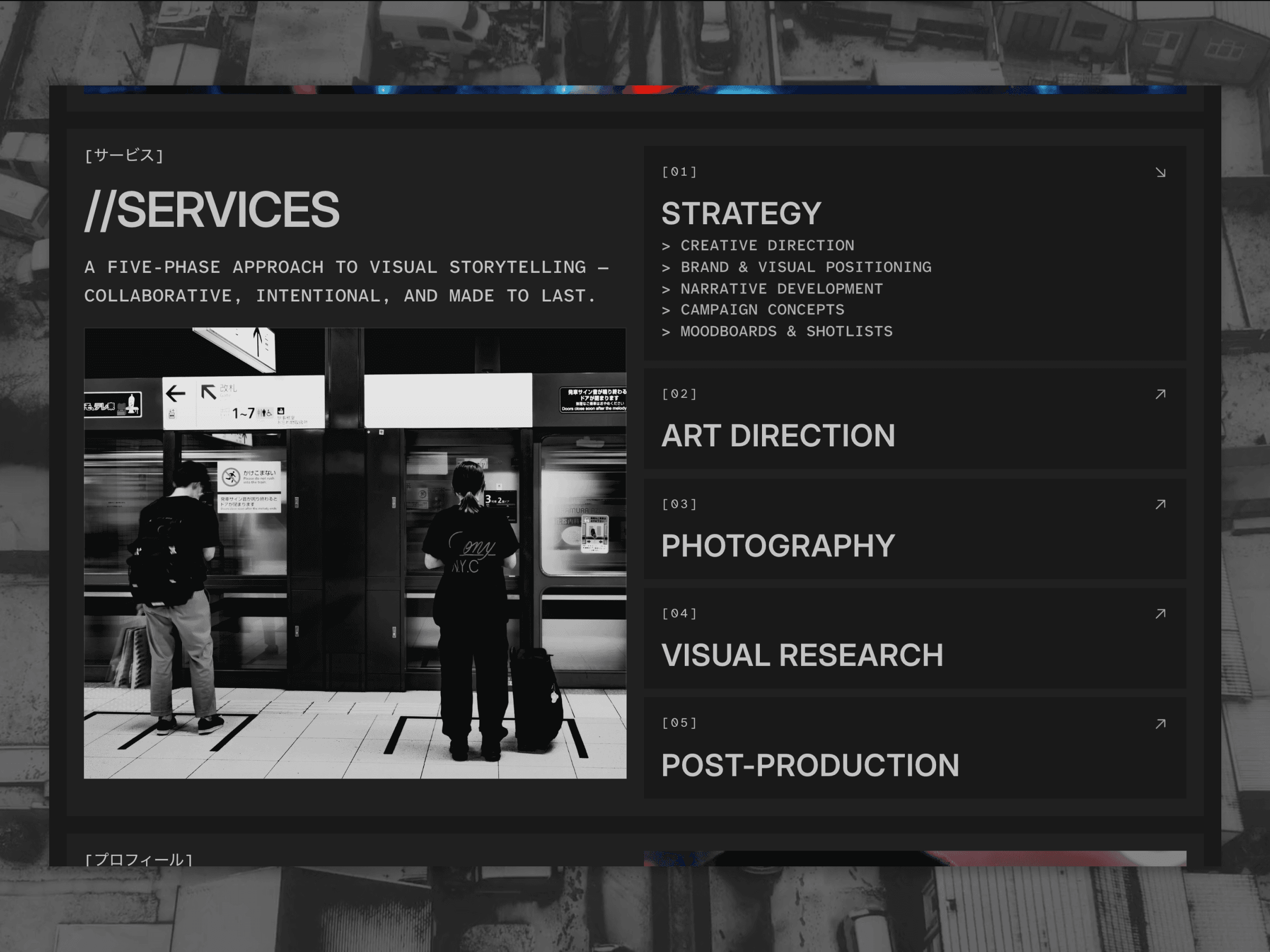The height and width of the screenshot is (952, 1270).
Task: Click the [プロフィール] profile section label
Action: pos(138,859)
